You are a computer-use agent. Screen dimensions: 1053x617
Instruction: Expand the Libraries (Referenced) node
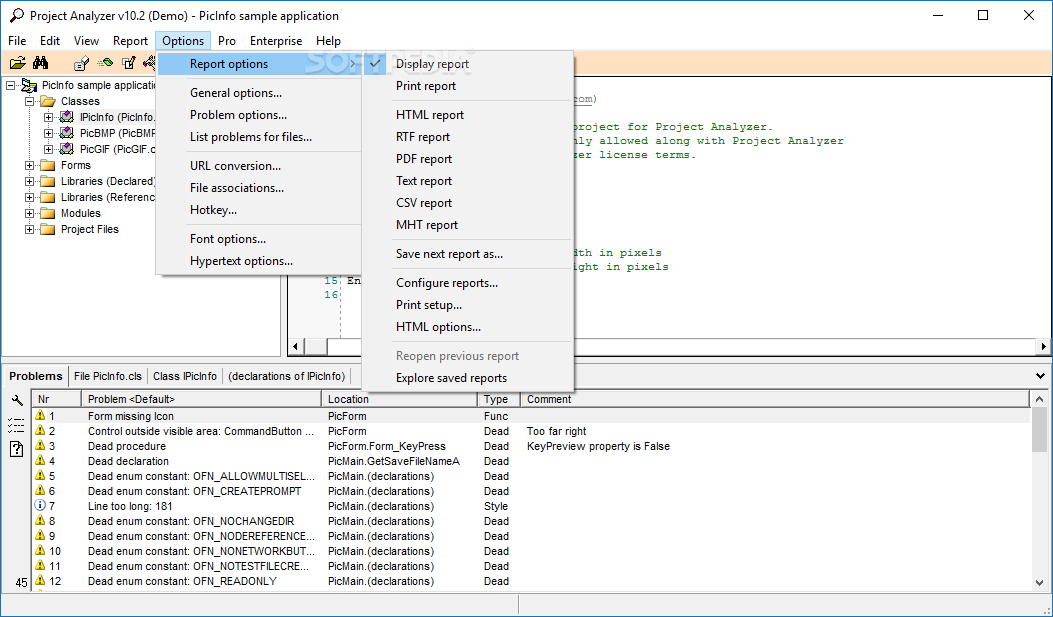point(30,197)
